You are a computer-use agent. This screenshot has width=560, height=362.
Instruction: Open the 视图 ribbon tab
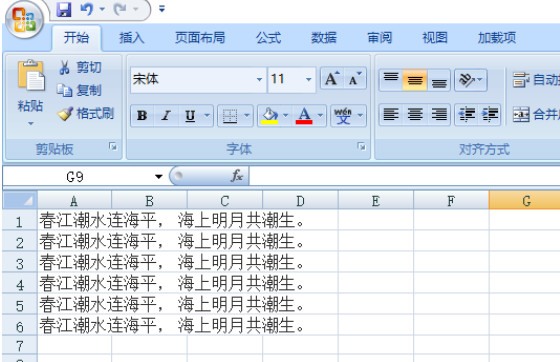(x=435, y=37)
